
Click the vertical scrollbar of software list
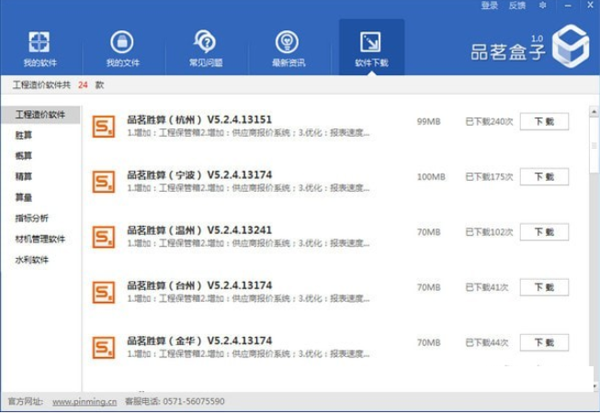point(594,150)
